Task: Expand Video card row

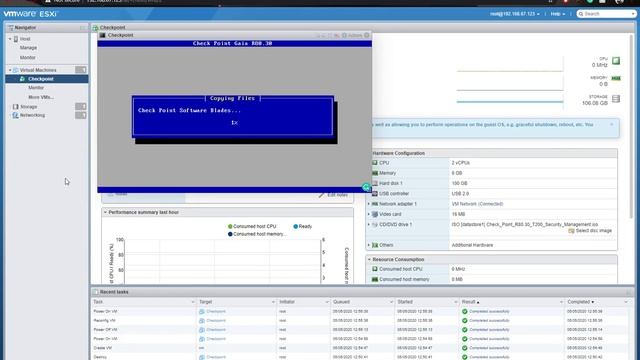Action: click(369, 214)
